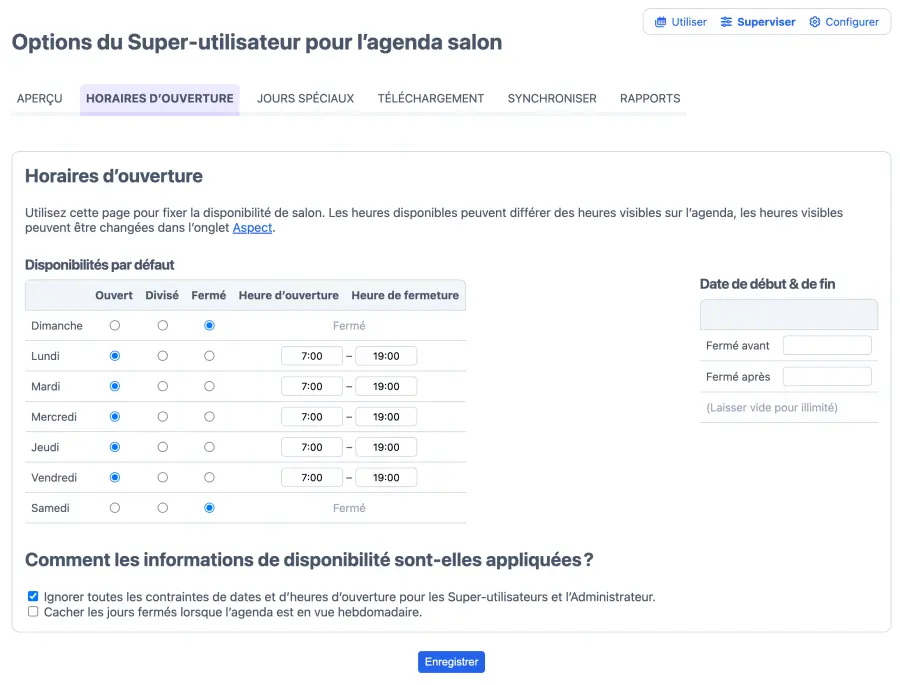Screen dimensions: 900x685
Task: Set Dimanche to Ouvert
Action: click(x=115, y=326)
